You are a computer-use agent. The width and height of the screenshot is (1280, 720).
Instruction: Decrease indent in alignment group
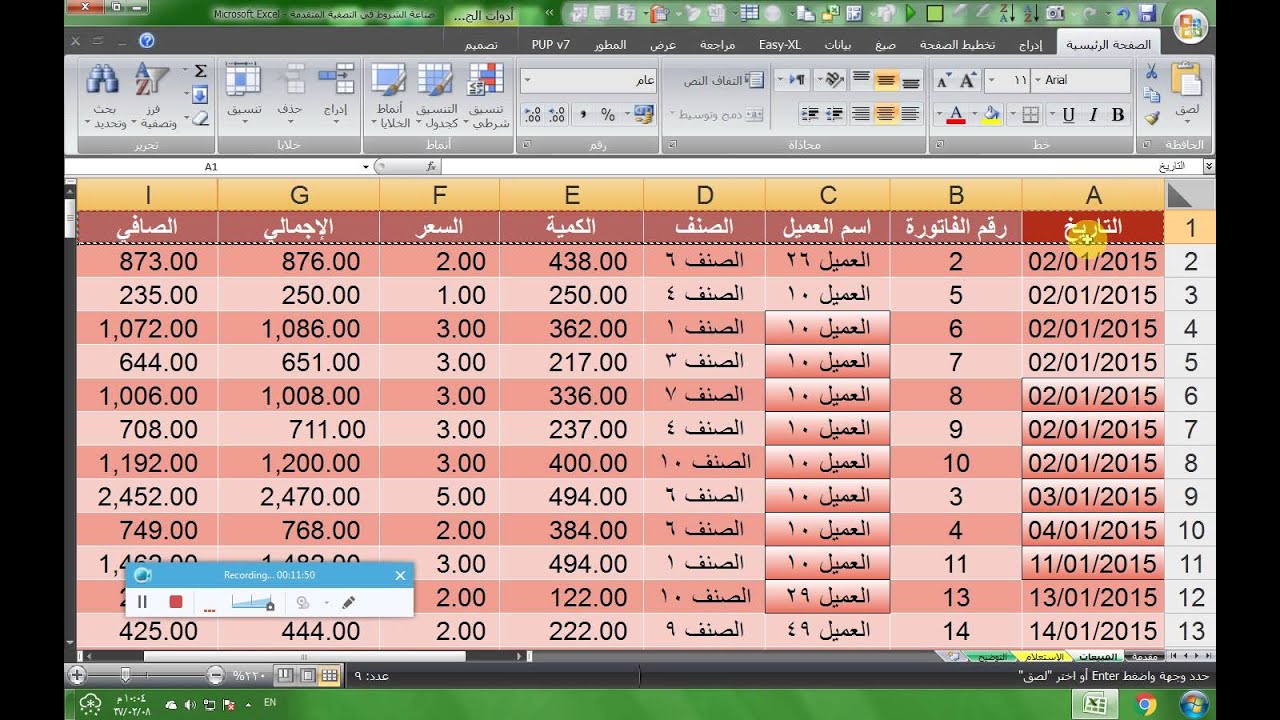point(834,115)
